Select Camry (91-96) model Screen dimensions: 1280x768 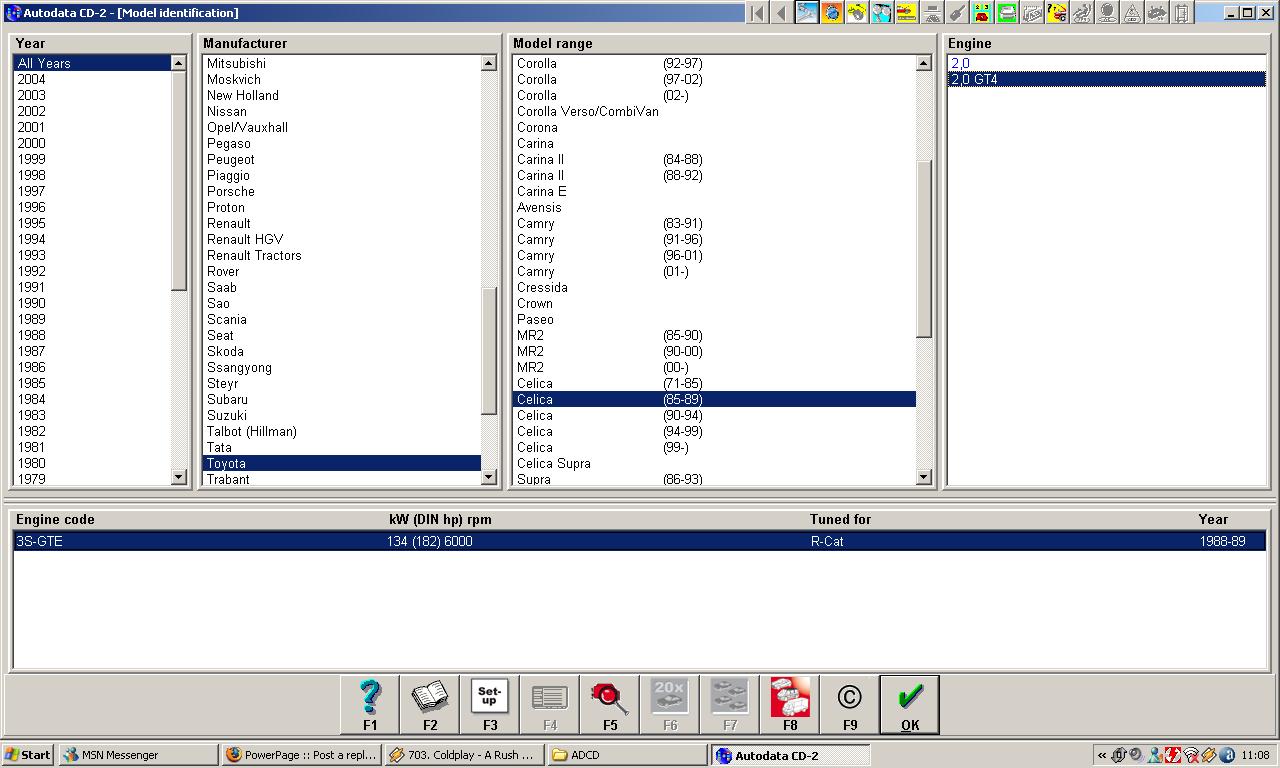point(714,239)
